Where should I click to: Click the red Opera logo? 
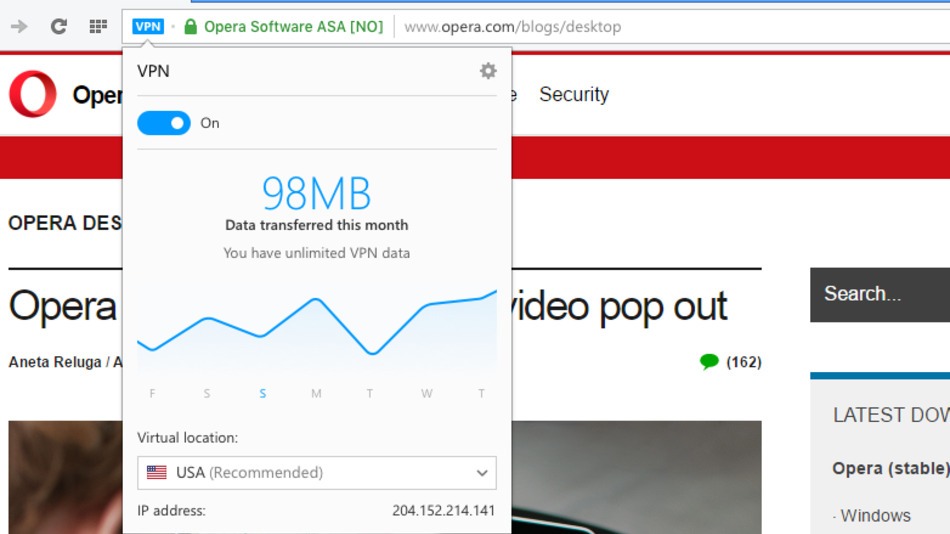tap(33, 94)
